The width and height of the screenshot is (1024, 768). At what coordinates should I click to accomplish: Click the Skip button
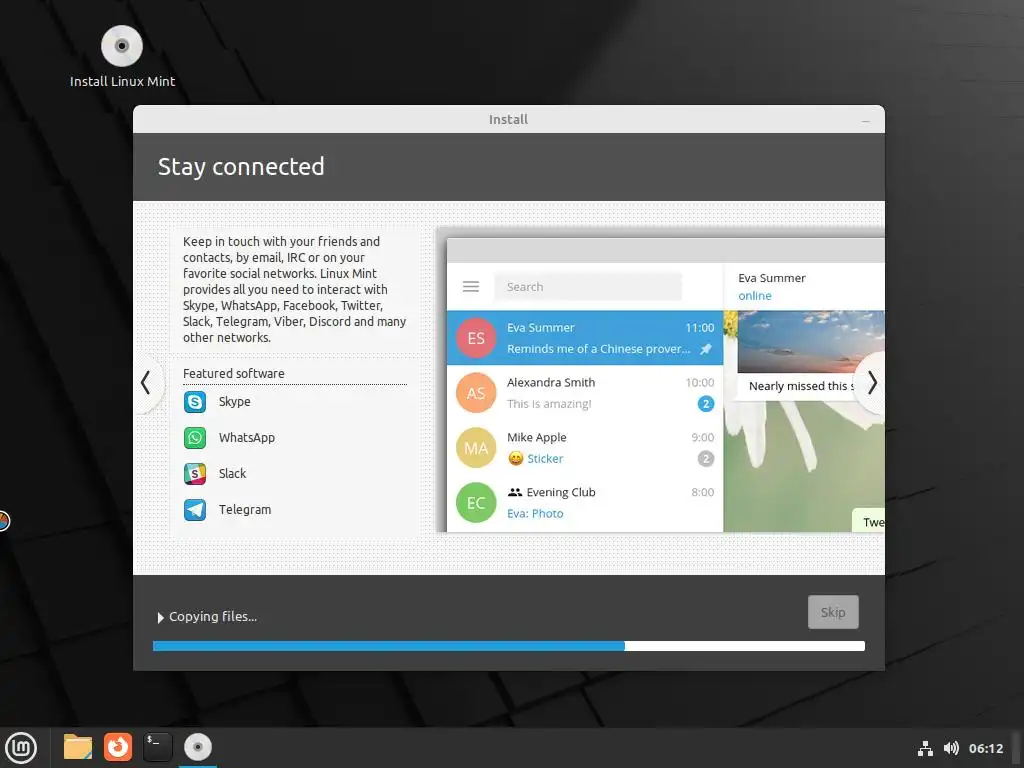(833, 612)
